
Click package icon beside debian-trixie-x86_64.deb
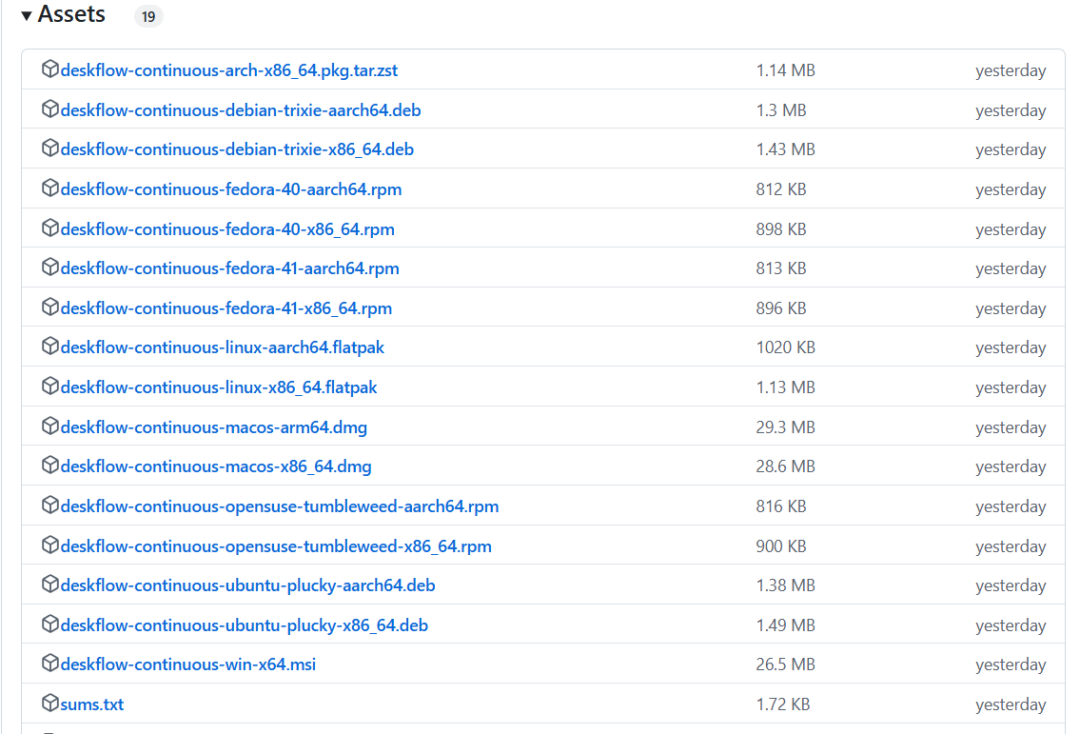point(50,148)
